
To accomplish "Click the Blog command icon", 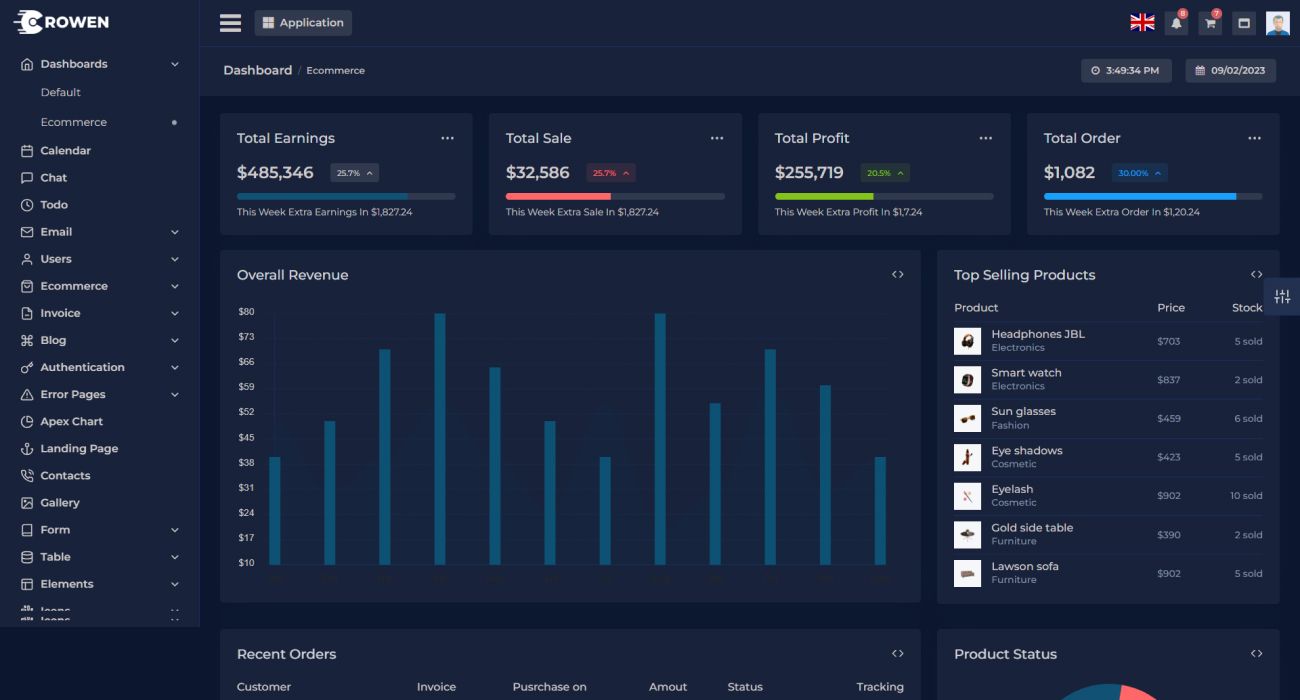I will [x=27, y=340].
